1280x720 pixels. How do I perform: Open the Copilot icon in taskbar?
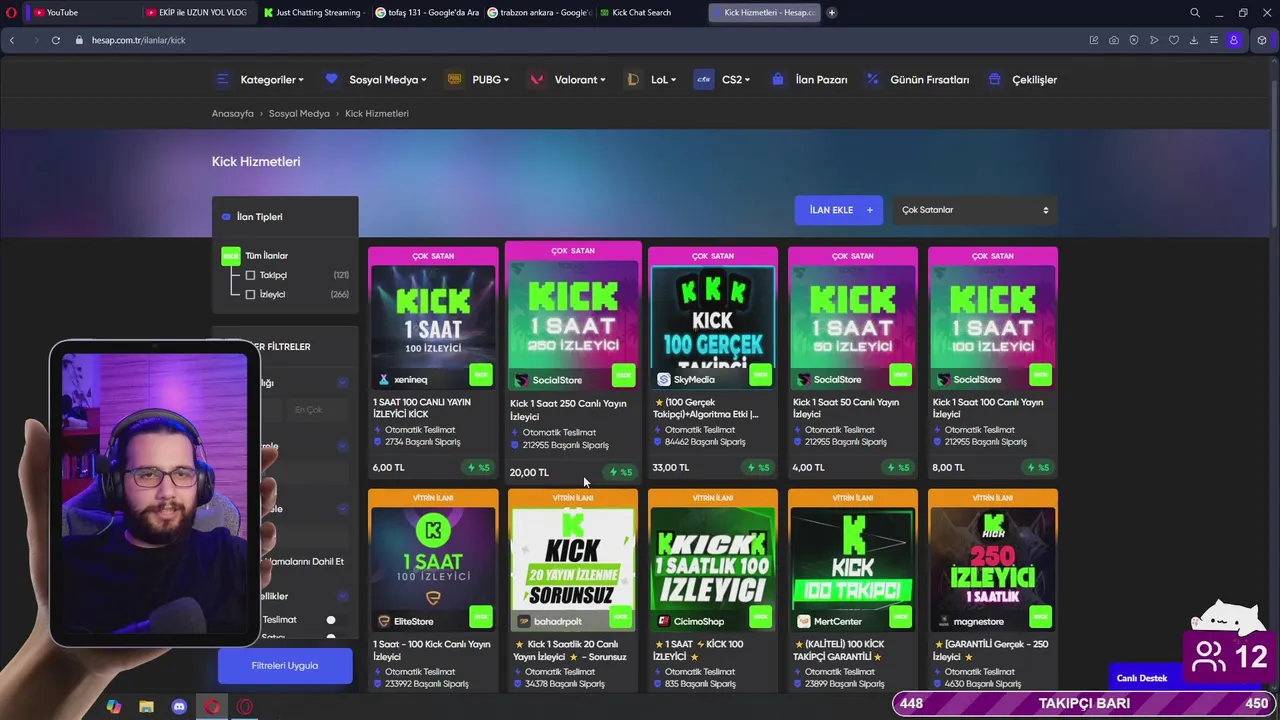[x=114, y=707]
